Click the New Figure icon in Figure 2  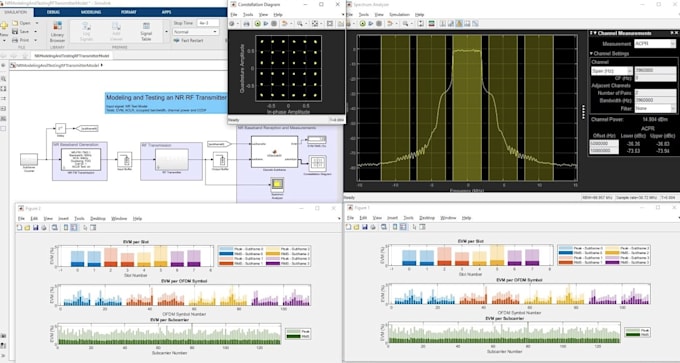click(x=20, y=227)
